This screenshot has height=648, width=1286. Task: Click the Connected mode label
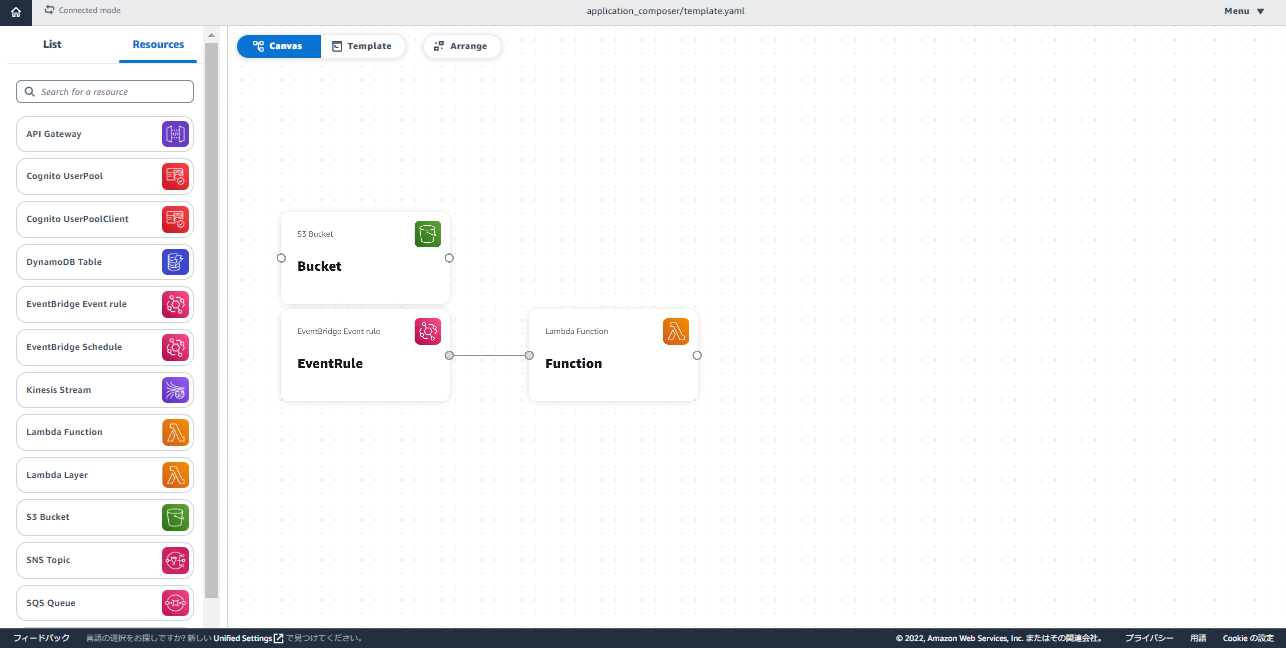90,10
